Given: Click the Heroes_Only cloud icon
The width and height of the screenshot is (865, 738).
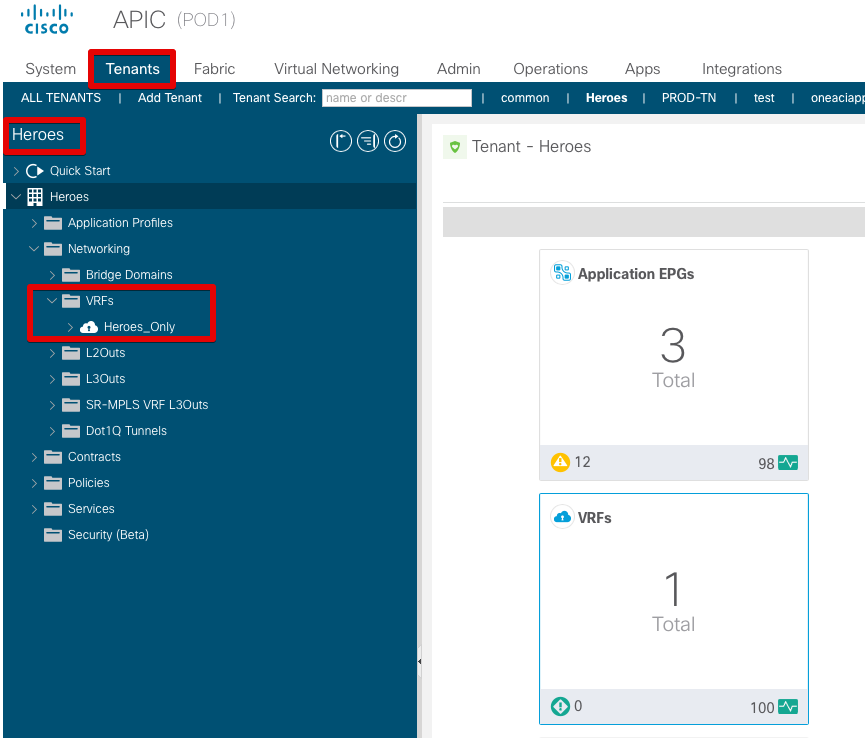Looking at the screenshot, I should coord(89,327).
